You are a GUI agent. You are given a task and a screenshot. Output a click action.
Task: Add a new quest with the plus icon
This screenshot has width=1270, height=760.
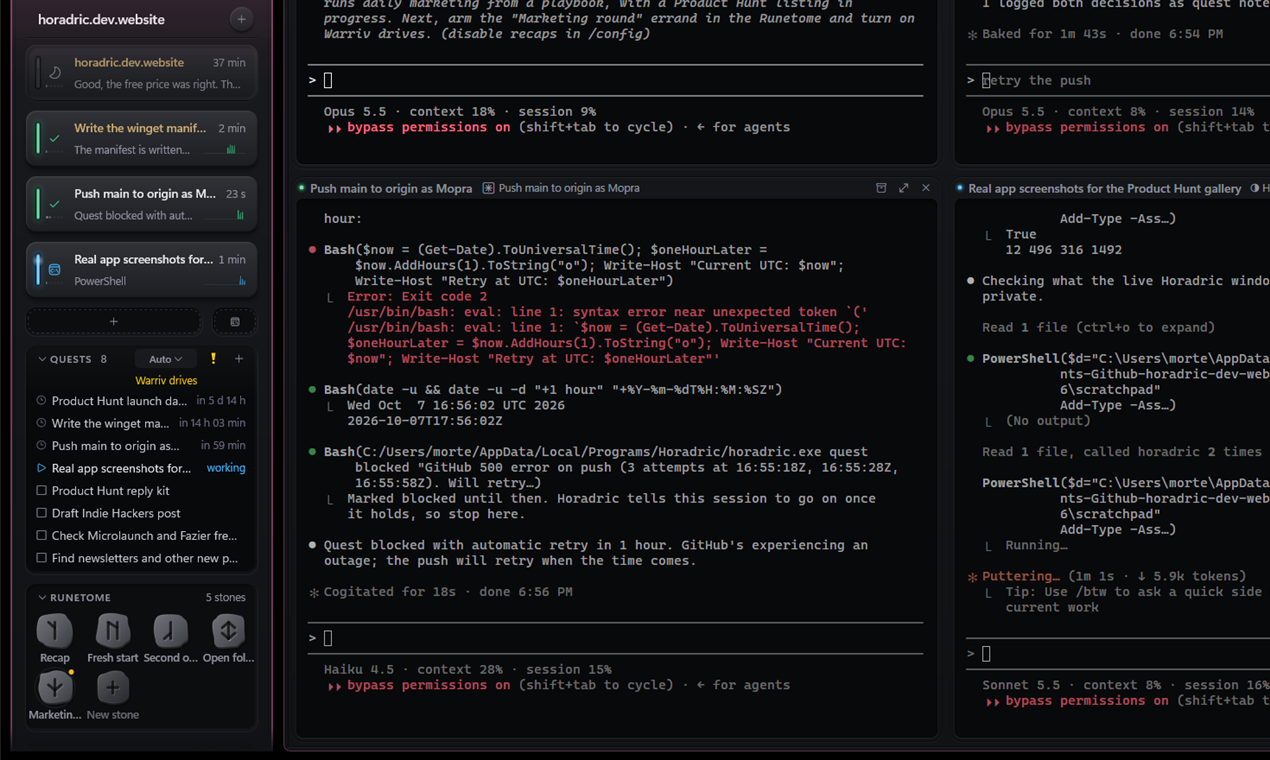click(x=239, y=358)
